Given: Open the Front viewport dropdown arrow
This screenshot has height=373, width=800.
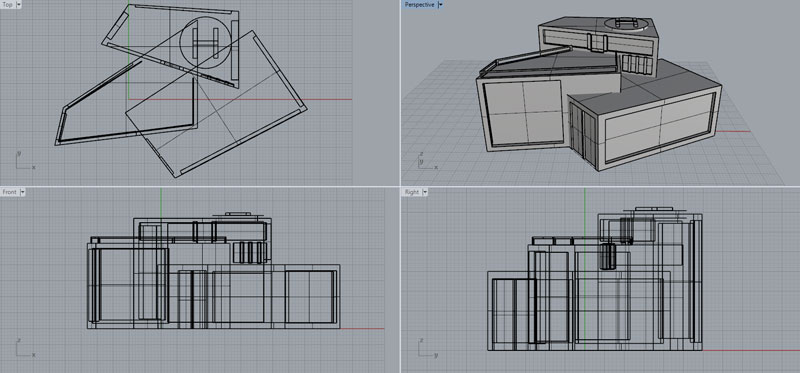Looking at the screenshot, I should [x=22, y=192].
